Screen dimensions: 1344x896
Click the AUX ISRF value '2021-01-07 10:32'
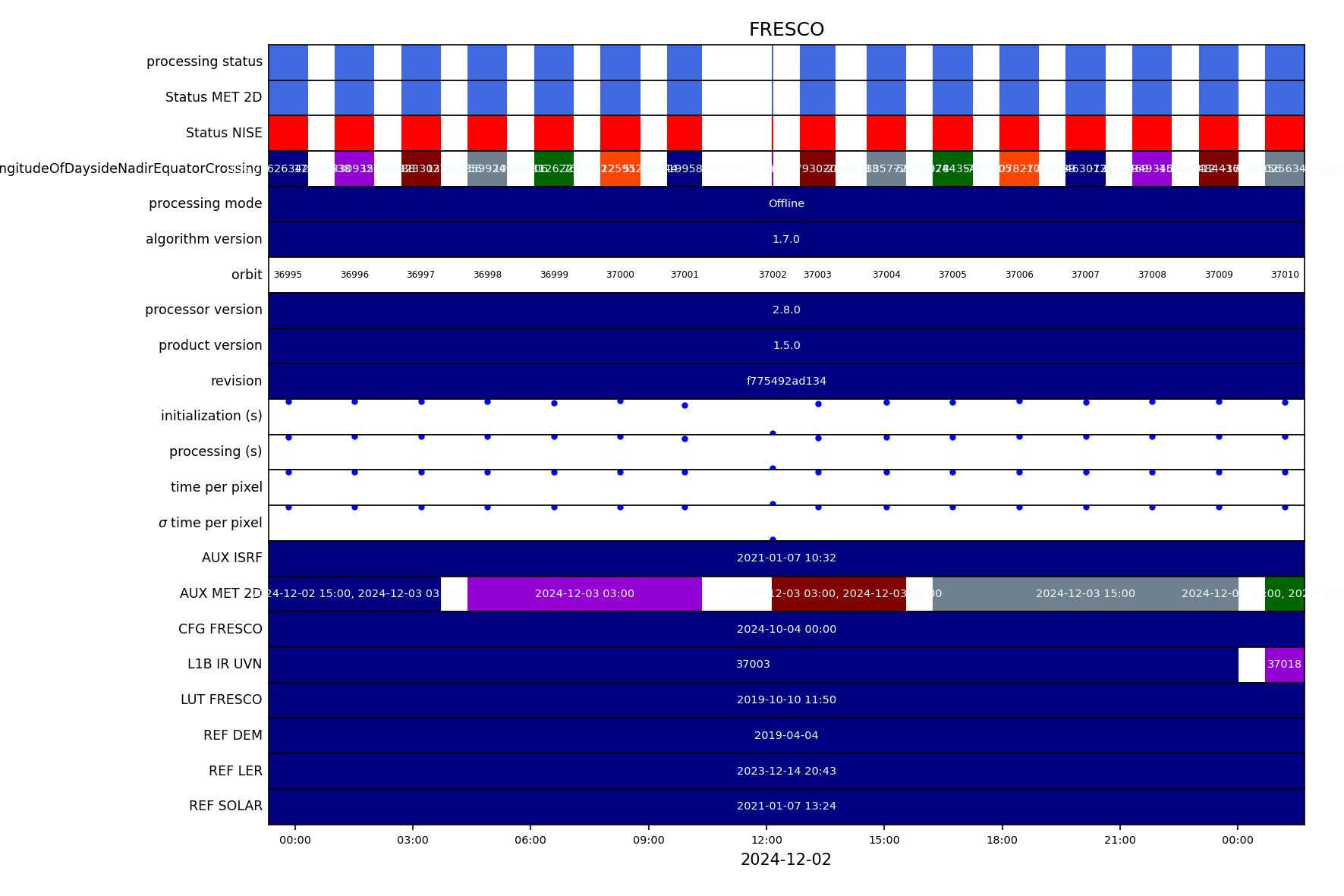click(x=786, y=558)
